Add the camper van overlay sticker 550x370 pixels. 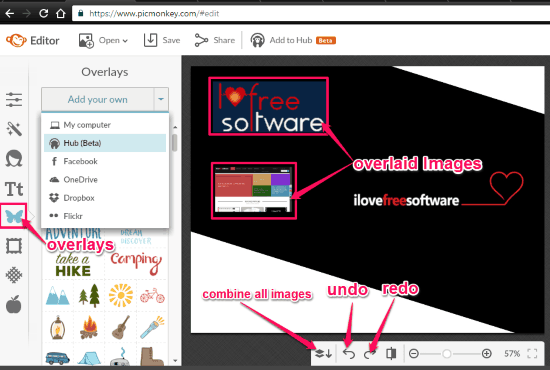click(x=58, y=358)
